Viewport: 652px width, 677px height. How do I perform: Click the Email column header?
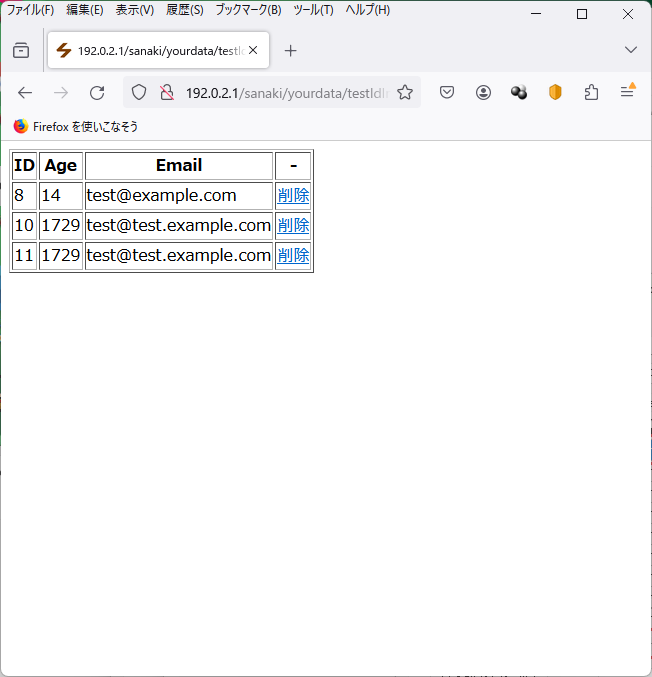click(x=179, y=165)
